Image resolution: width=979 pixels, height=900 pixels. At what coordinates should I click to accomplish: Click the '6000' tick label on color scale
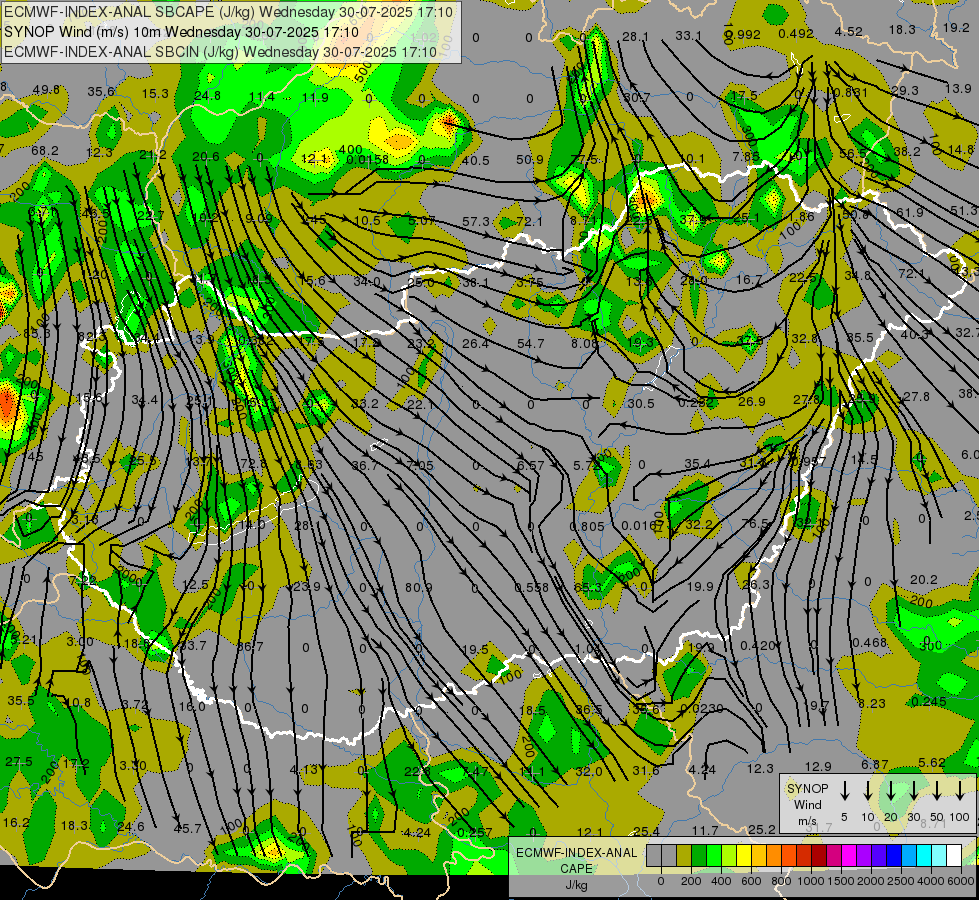(961, 881)
